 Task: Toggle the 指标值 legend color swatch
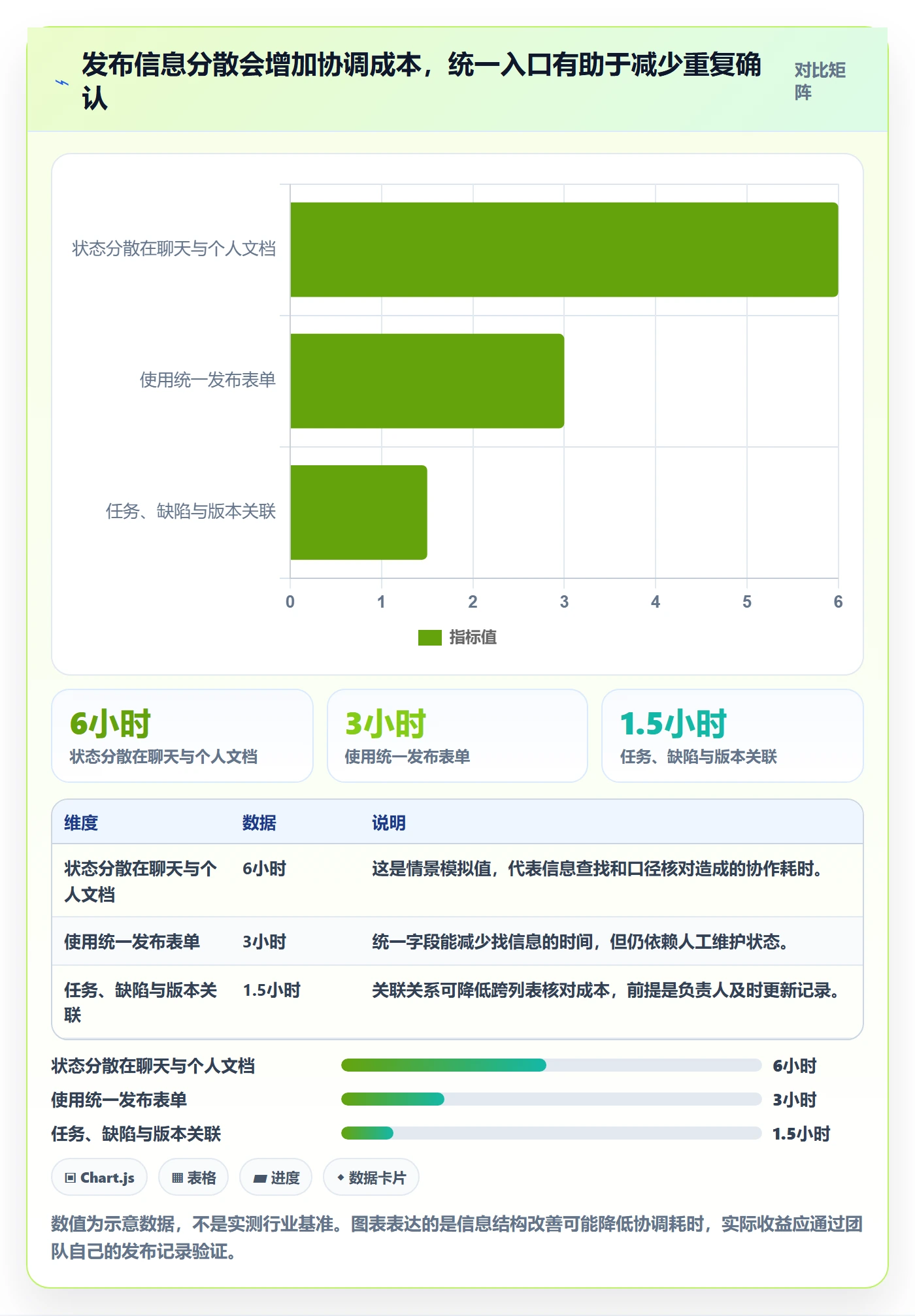point(429,637)
